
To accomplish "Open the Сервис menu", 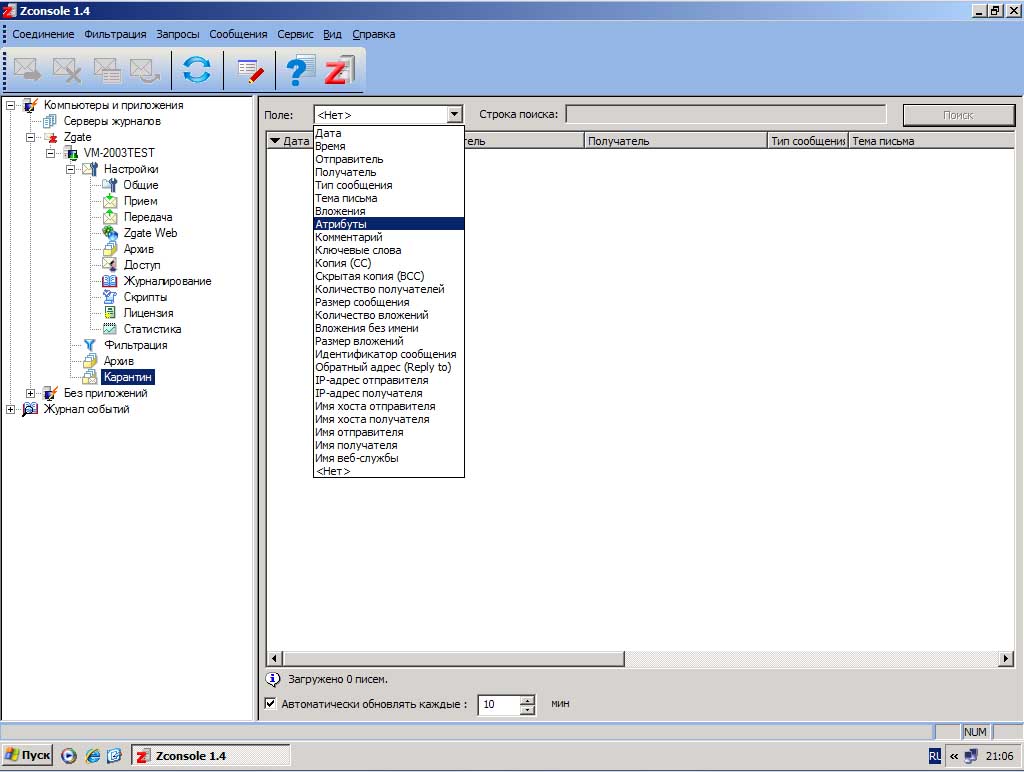I will click(295, 34).
